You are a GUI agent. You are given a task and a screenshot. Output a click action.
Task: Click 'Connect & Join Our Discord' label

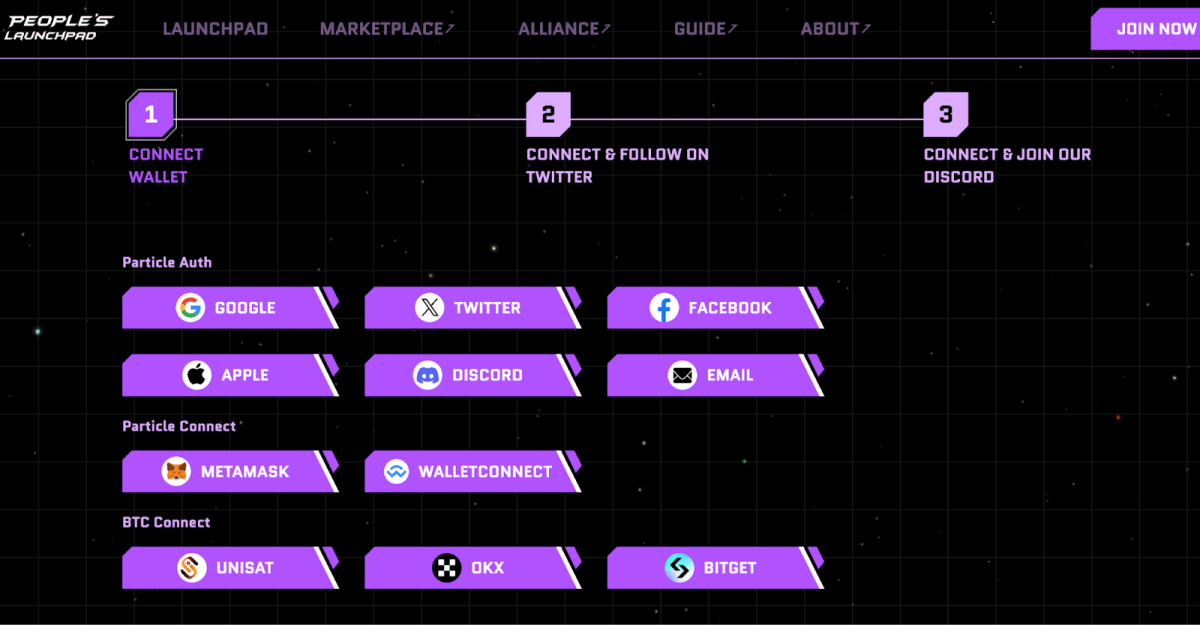coord(1008,166)
